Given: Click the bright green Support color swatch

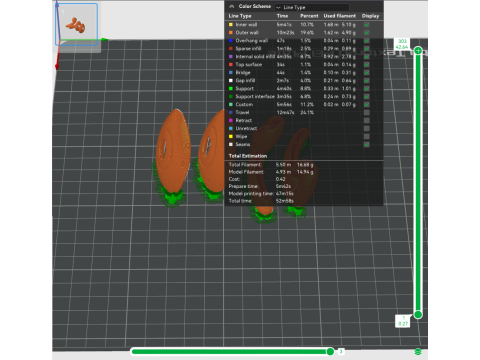Looking at the screenshot, I should tap(231, 89).
